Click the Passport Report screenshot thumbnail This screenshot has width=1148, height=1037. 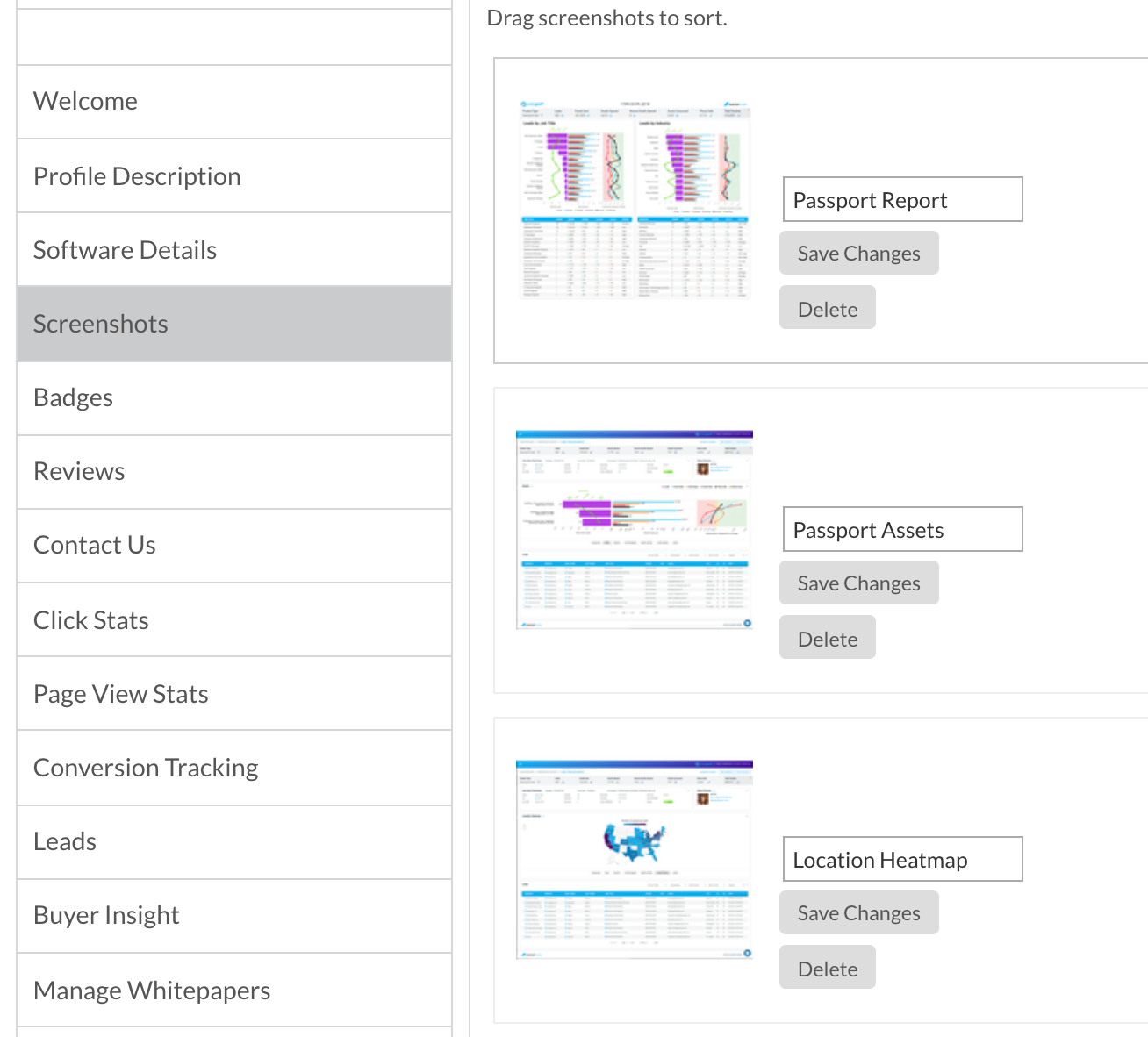point(634,198)
